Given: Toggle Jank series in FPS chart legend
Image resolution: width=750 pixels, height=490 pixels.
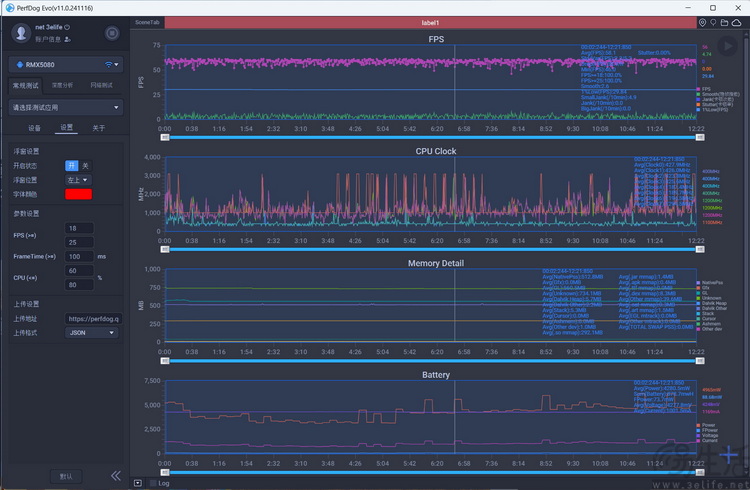Looking at the screenshot, I should [715, 99].
